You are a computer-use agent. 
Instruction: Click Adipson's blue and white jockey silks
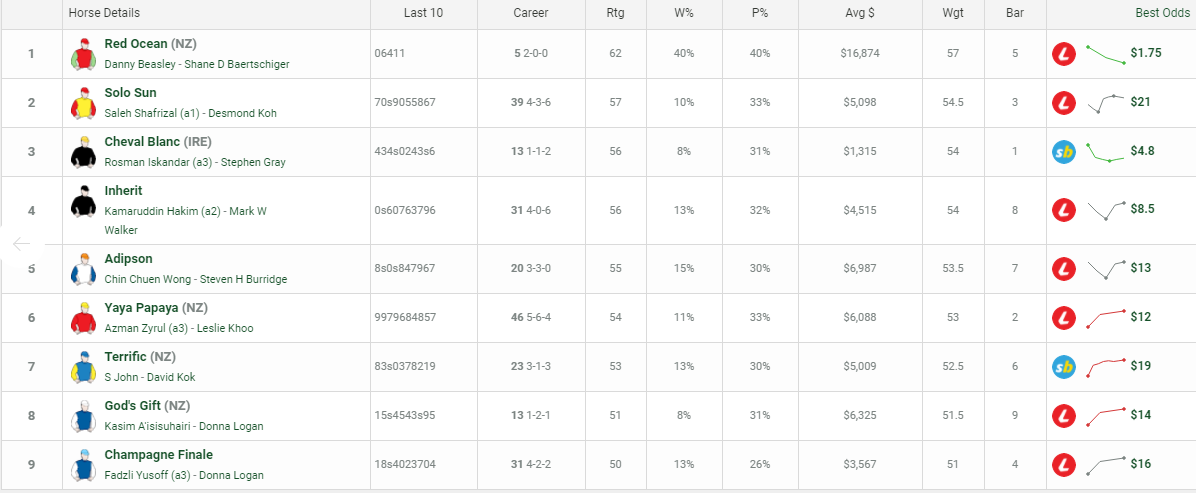[x=82, y=269]
